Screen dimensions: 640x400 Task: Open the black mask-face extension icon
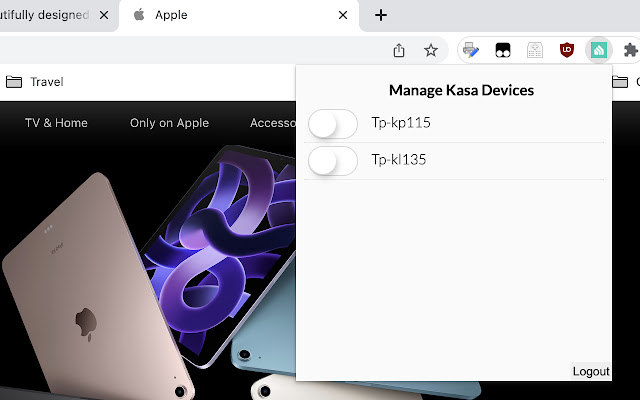click(x=502, y=50)
